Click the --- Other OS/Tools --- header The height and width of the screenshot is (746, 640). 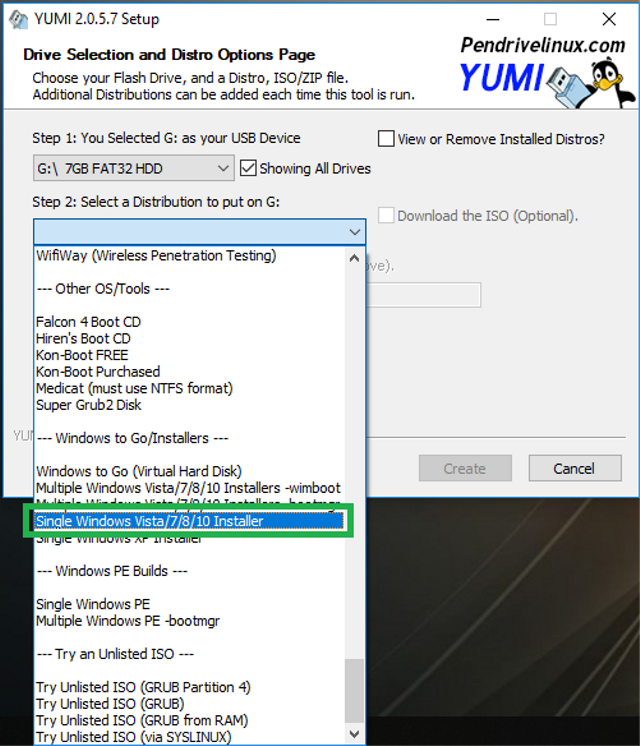pyautogui.click(x=103, y=289)
